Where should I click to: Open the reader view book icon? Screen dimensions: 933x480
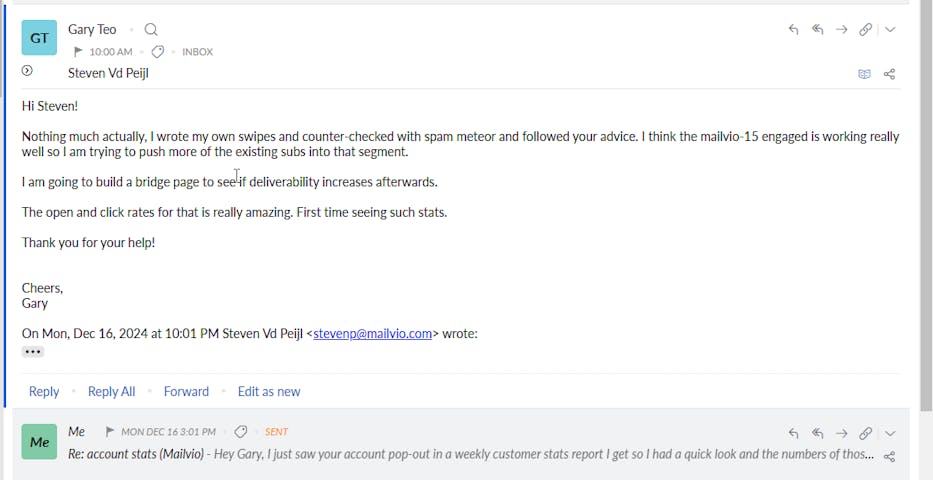pos(864,74)
